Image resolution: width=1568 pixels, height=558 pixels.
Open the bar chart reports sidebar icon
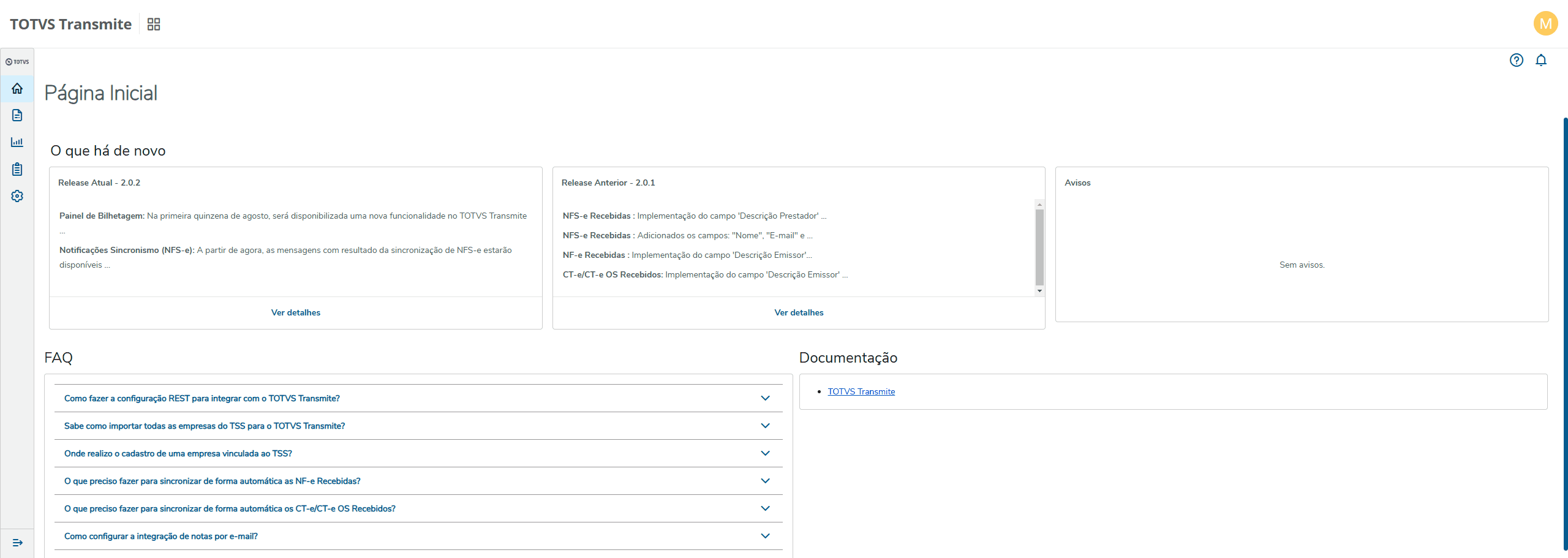pos(17,142)
